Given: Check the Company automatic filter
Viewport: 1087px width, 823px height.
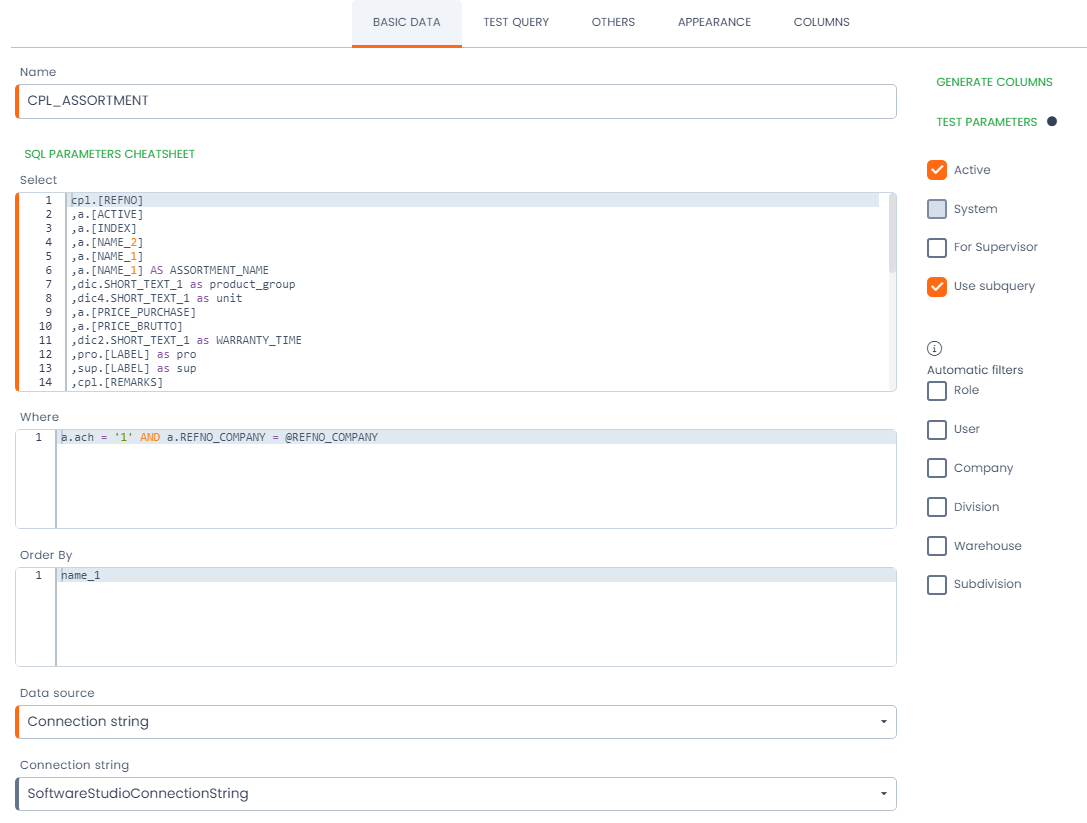Looking at the screenshot, I should 937,468.
